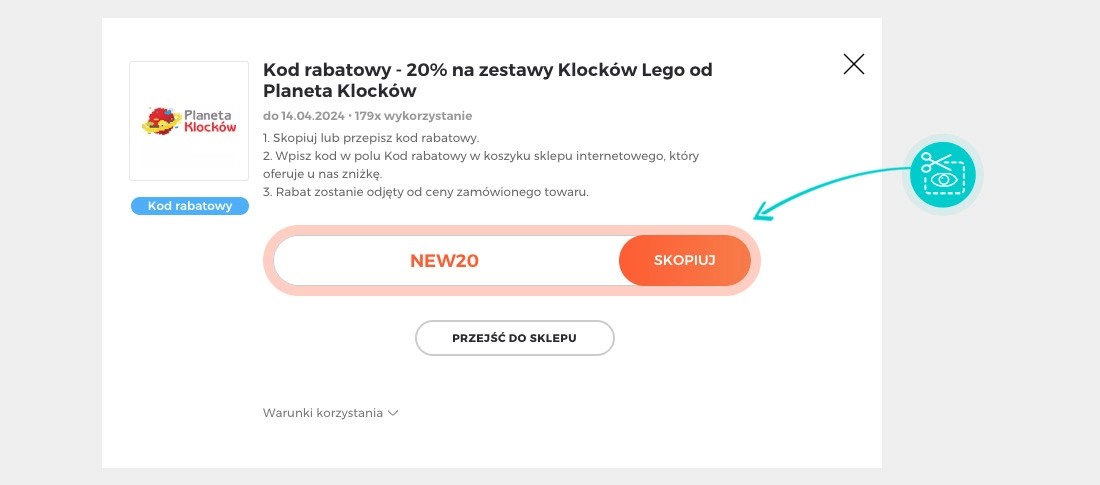Click the "179x wykorzystanie" usage count
The height and width of the screenshot is (485, 1100).
click(x=413, y=116)
